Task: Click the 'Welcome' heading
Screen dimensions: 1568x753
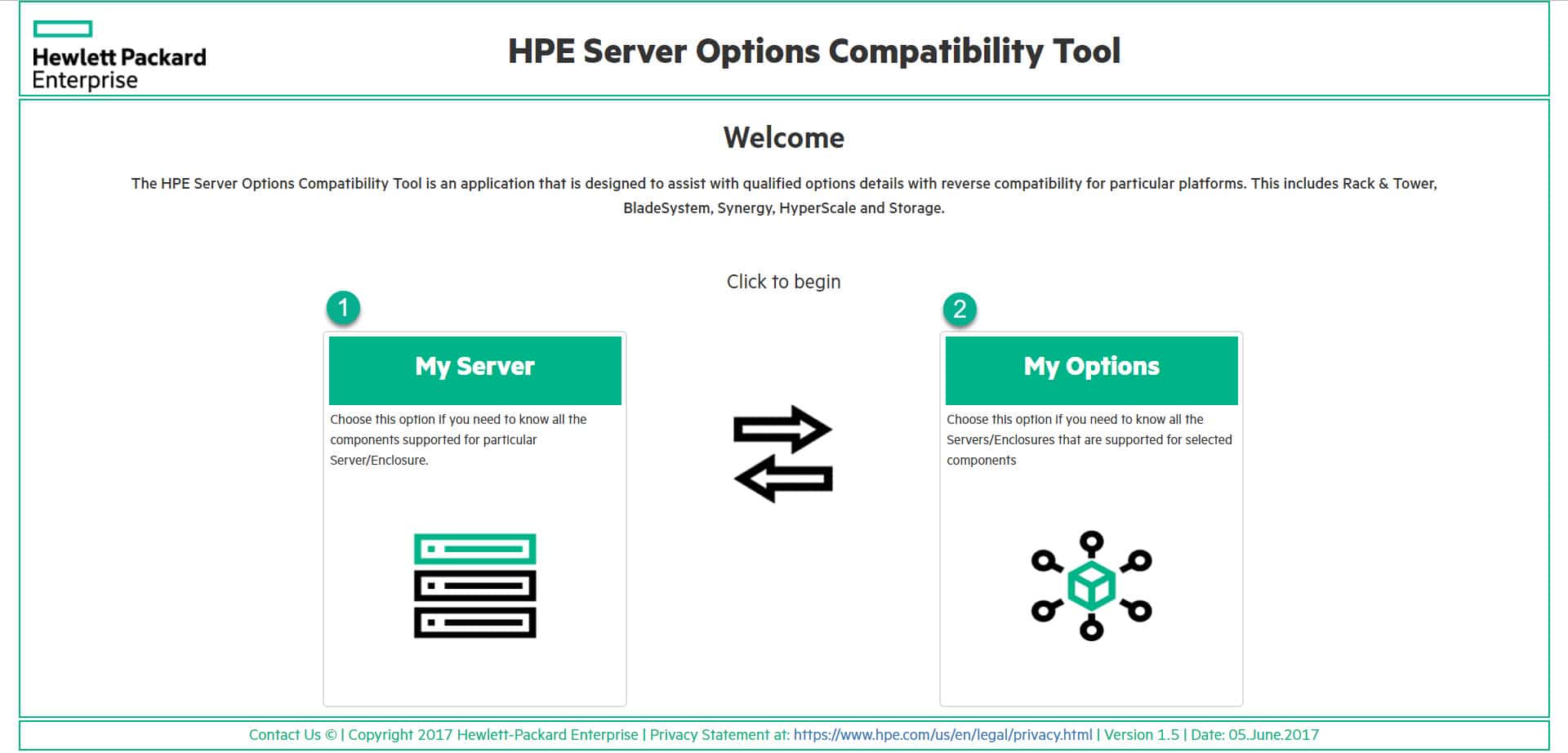Action: [x=784, y=137]
